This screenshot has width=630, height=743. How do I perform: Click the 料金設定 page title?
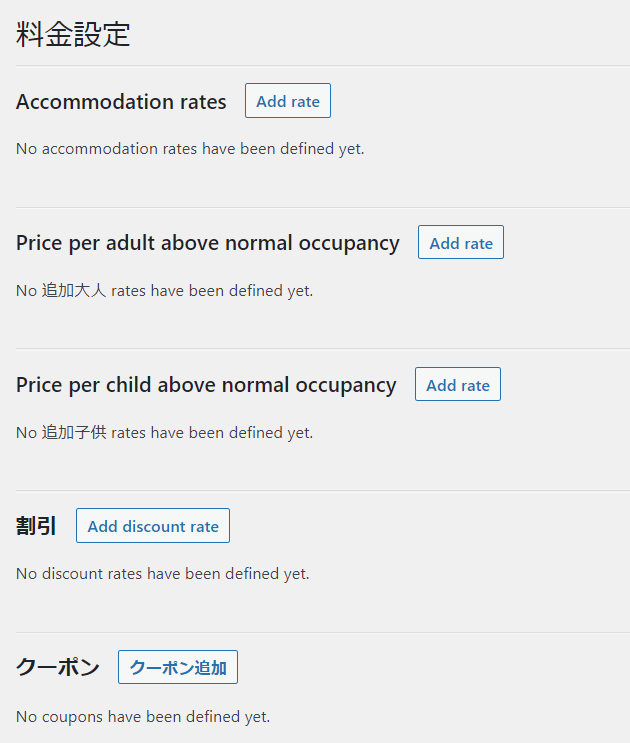tap(73, 34)
